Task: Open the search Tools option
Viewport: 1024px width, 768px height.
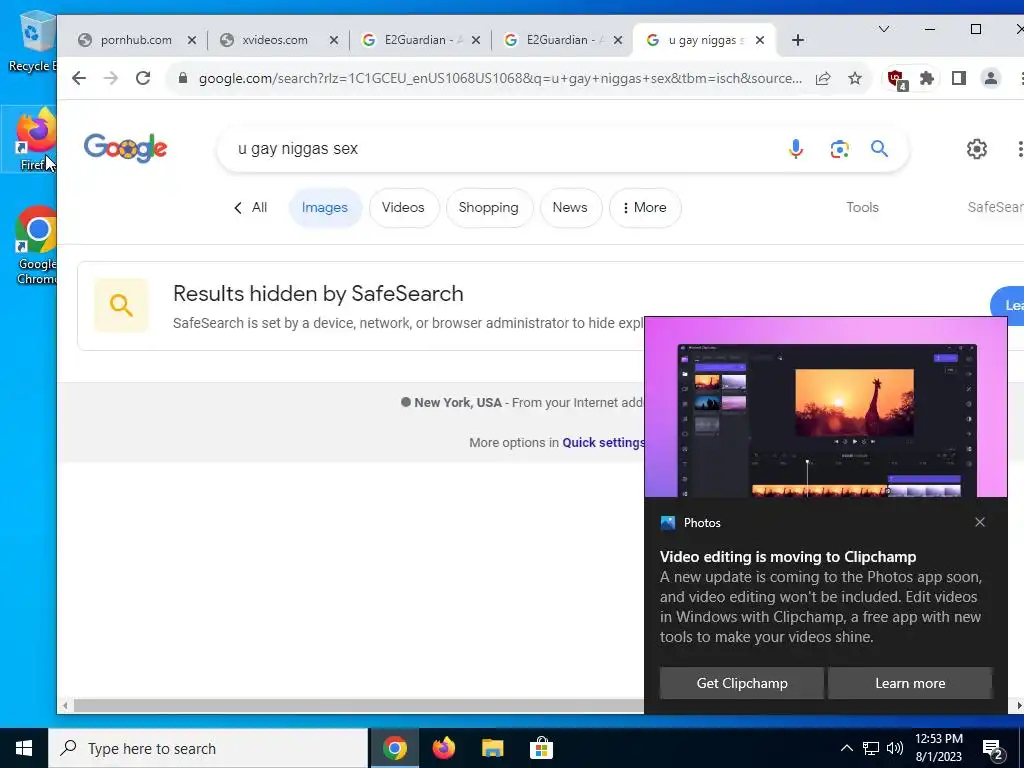Action: pos(862,208)
